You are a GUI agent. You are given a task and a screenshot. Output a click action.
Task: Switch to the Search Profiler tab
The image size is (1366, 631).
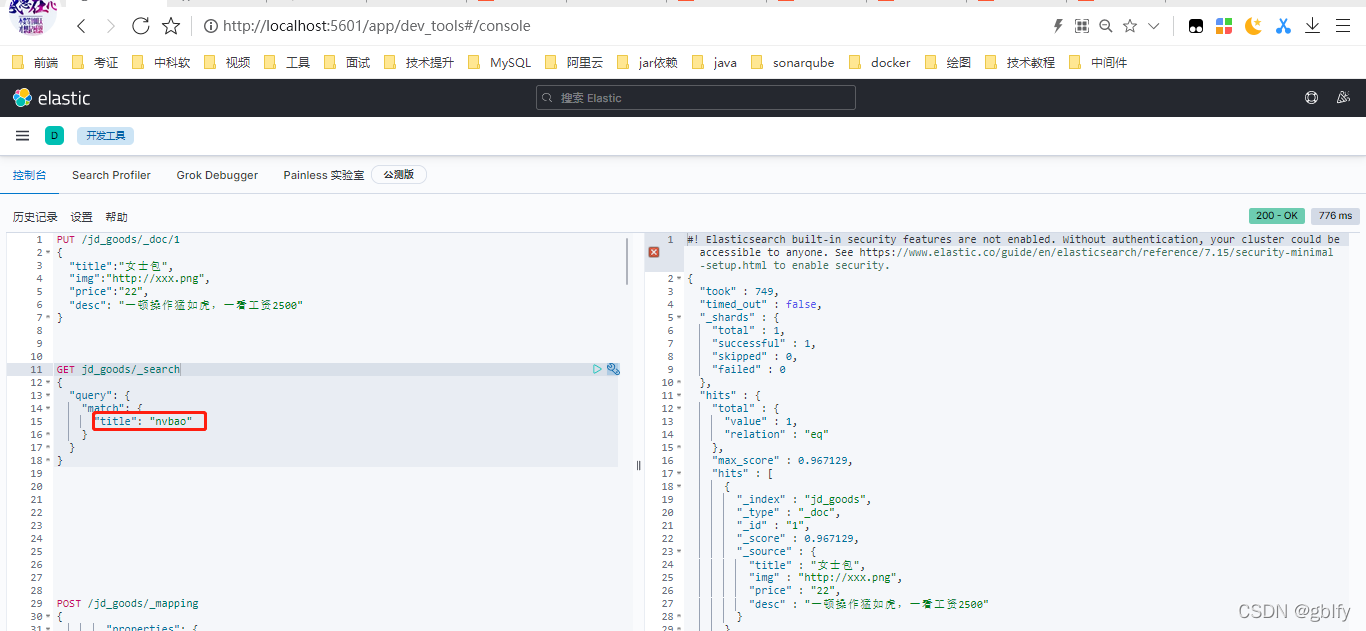click(x=111, y=175)
